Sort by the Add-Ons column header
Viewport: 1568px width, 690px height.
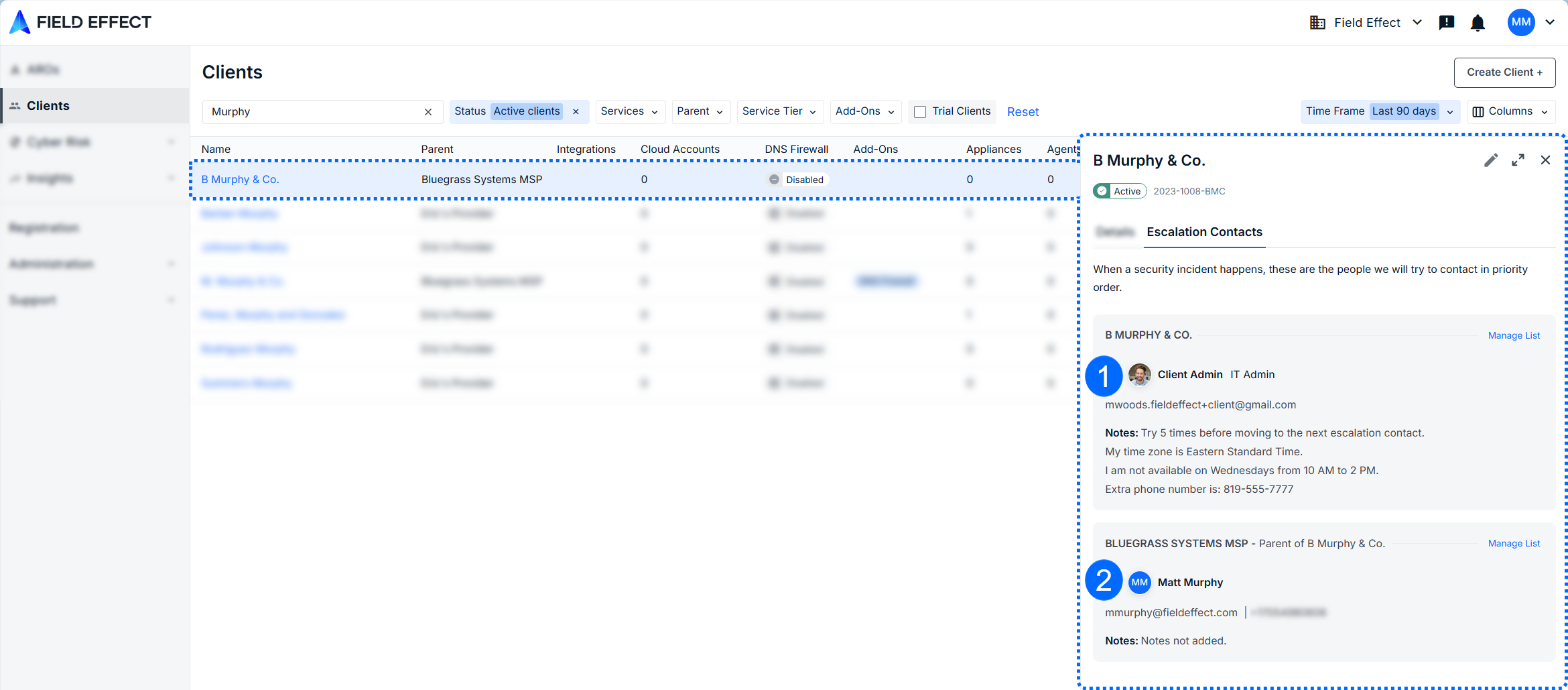click(x=875, y=149)
